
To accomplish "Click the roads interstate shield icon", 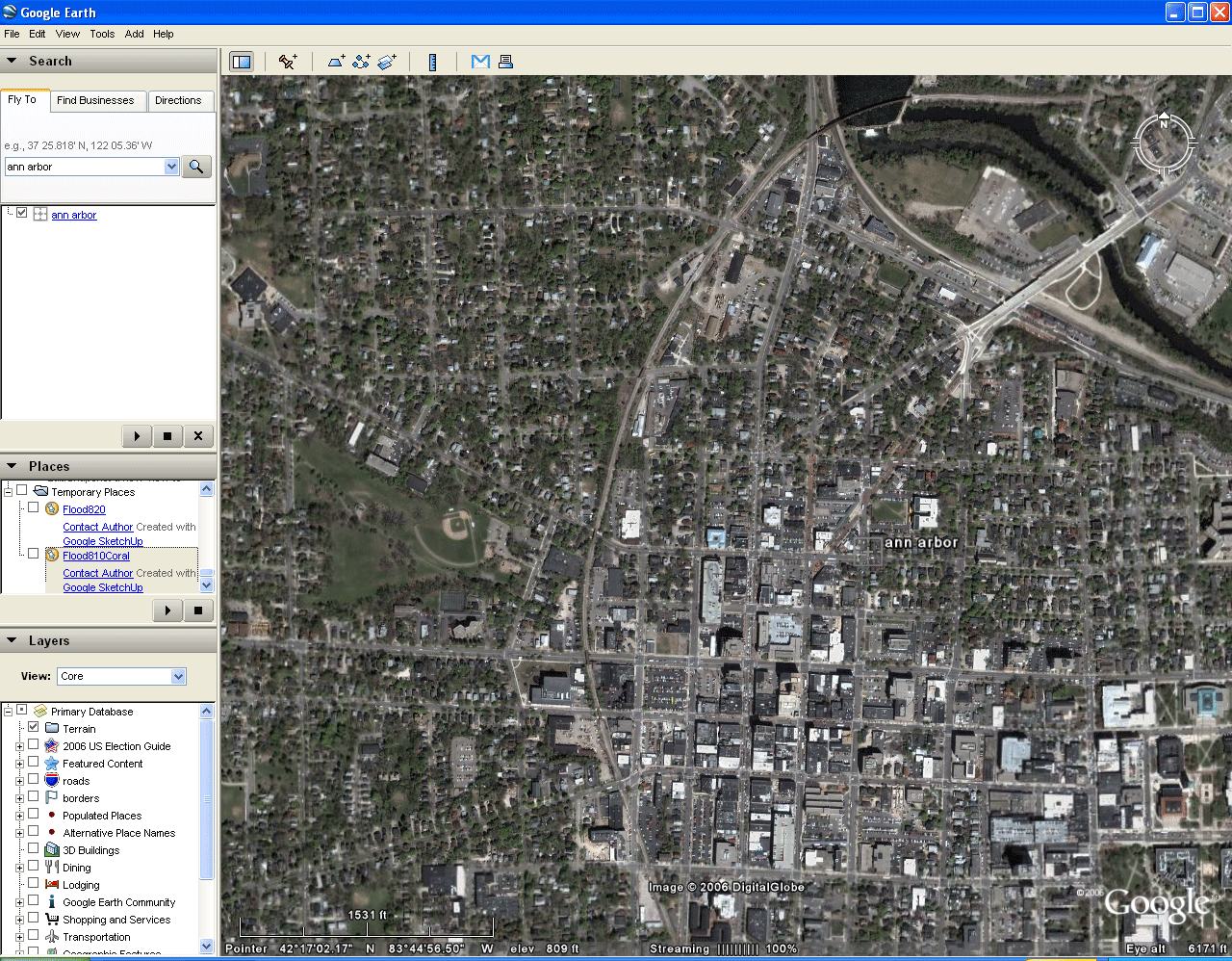I will [x=52, y=780].
